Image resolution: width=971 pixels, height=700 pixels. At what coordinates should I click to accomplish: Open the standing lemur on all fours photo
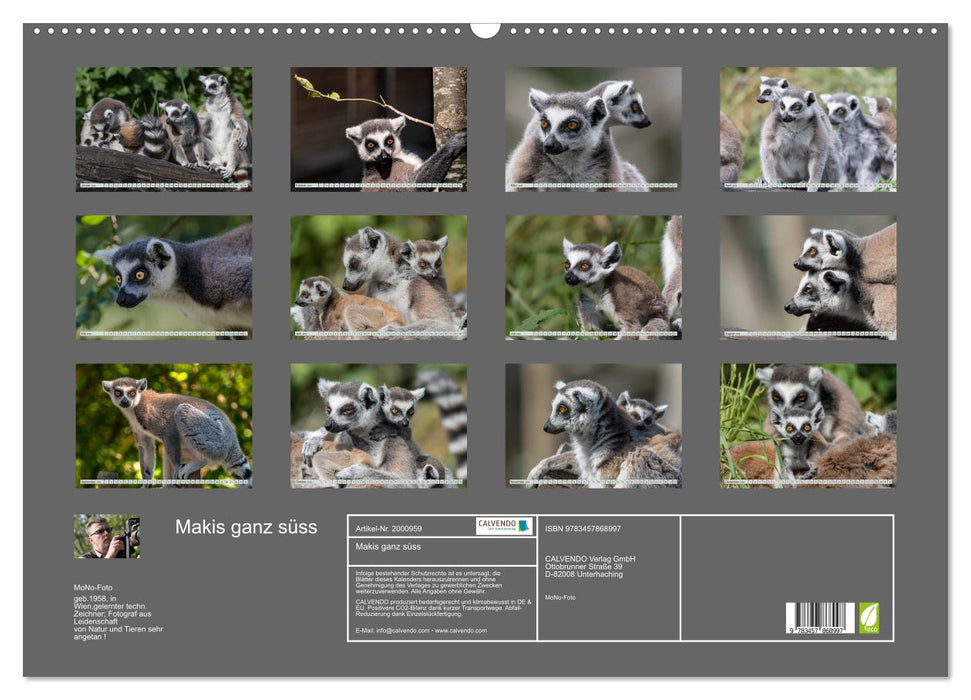point(164,425)
